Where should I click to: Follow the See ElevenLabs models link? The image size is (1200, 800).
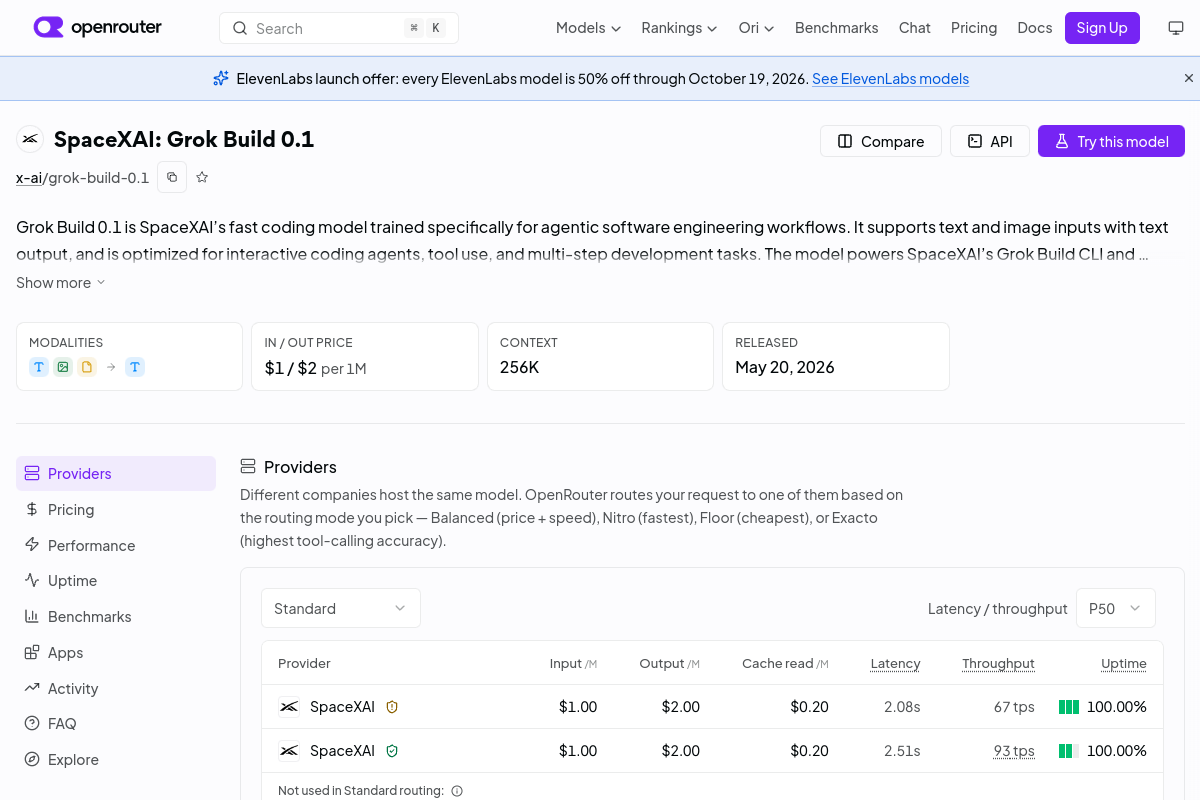tap(890, 79)
